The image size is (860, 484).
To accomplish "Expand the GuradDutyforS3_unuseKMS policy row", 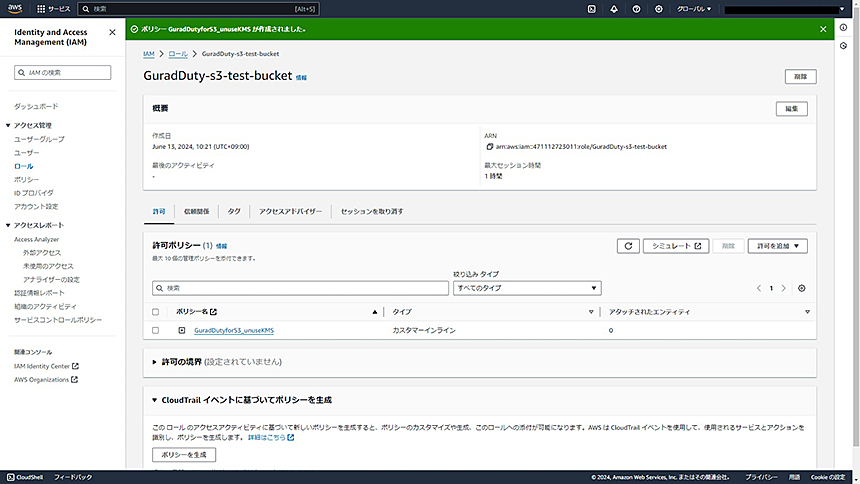I will click(x=182, y=330).
